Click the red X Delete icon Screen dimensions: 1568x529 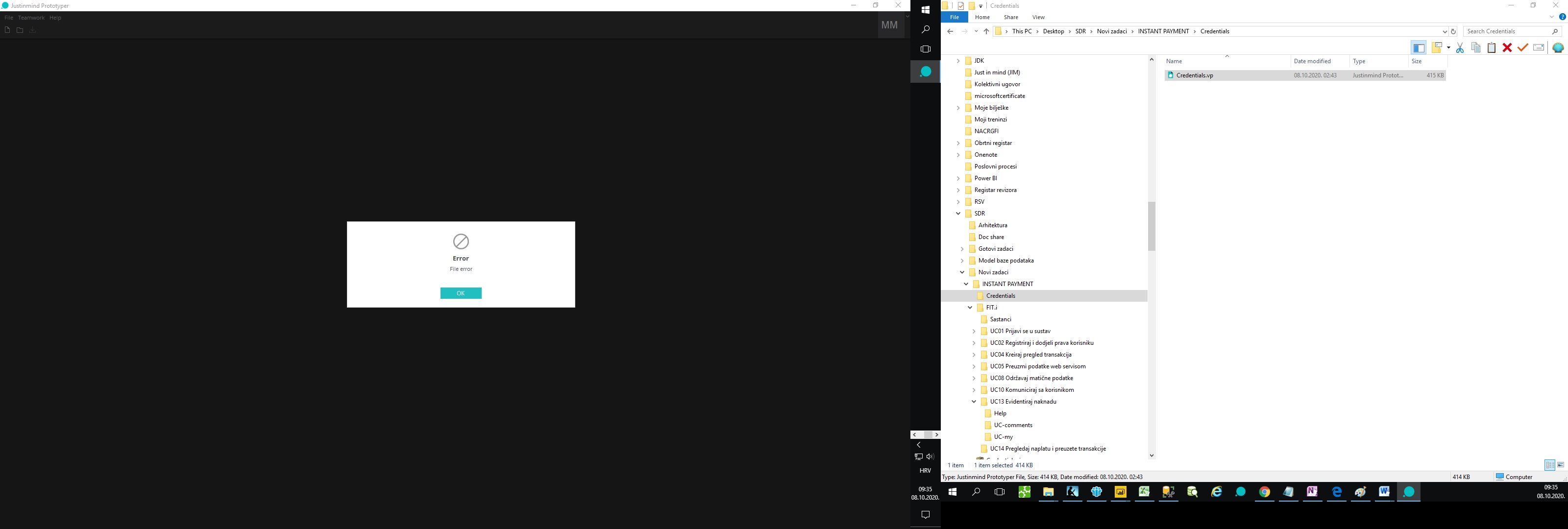(x=1507, y=48)
